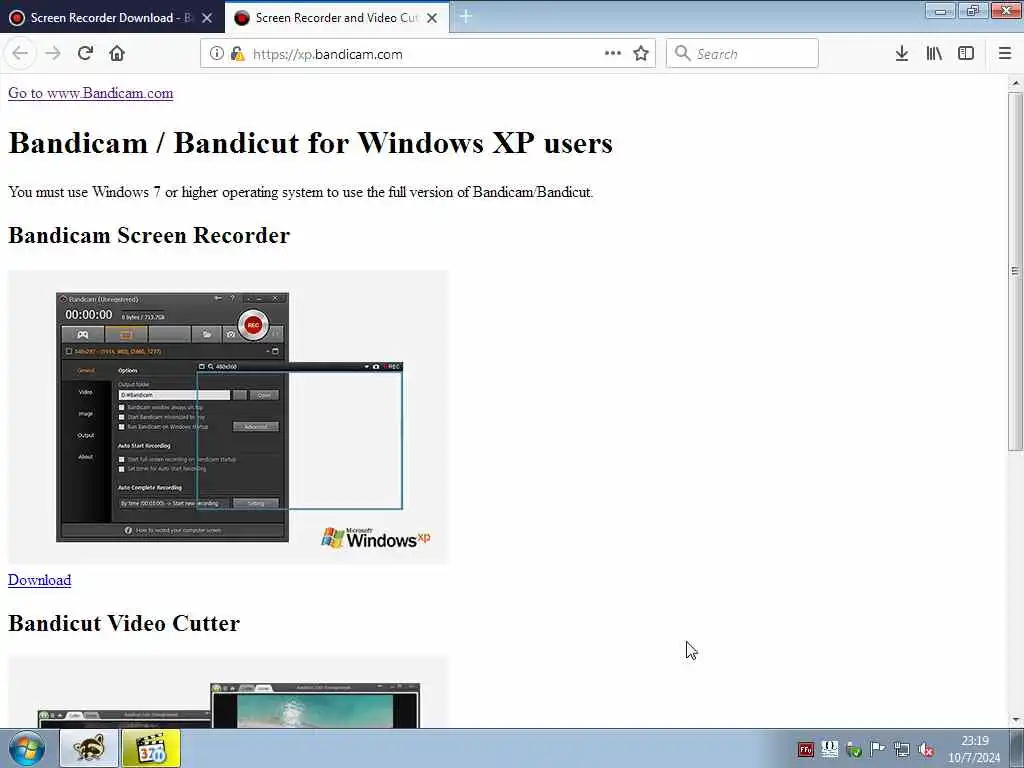
Task: Show site information for xp.bandicam.com
Action: click(x=216, y=54)
